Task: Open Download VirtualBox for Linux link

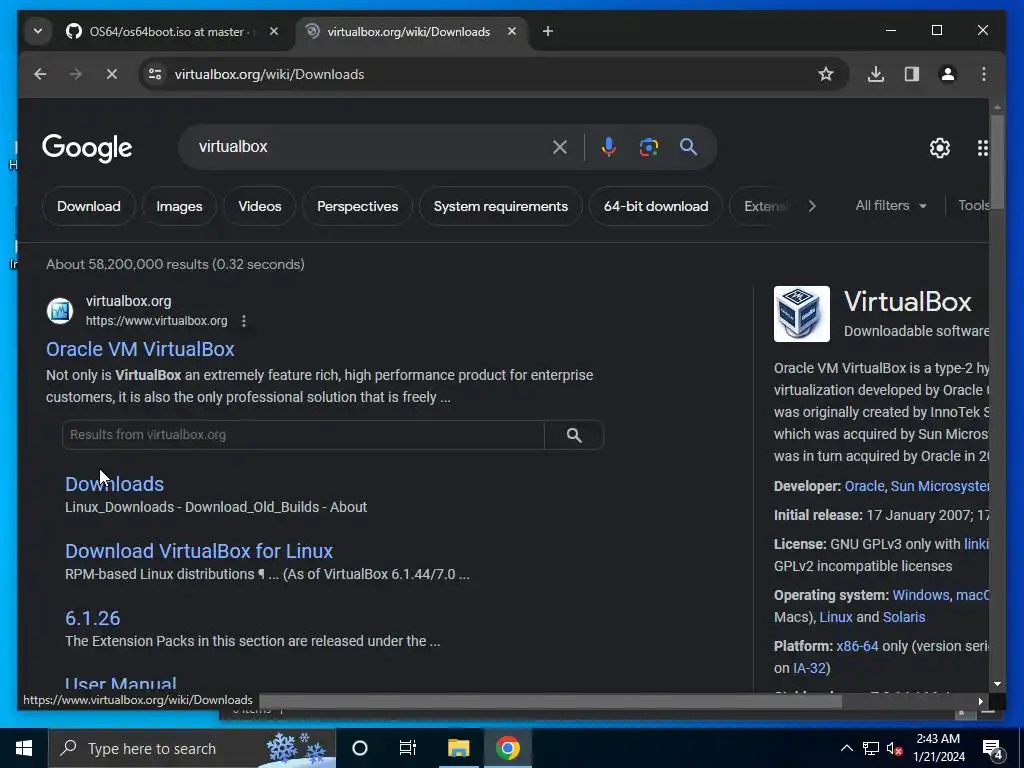Action: pos(199,551)
